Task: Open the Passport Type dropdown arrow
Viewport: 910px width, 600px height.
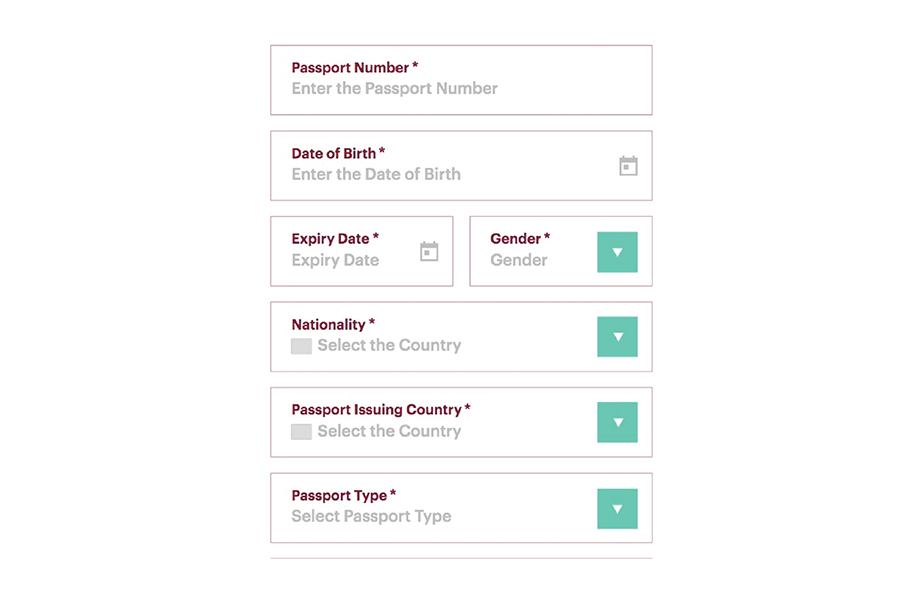Action: click(x=617, y=508)
